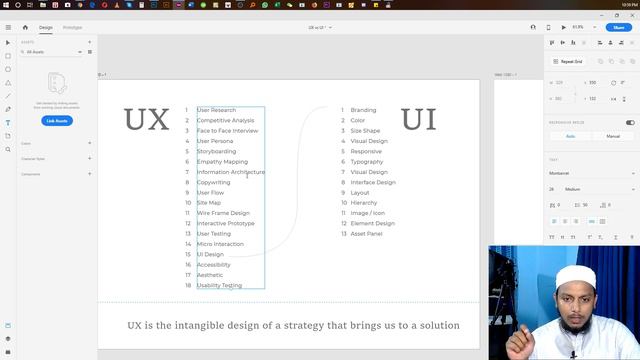Select the Pen tool

tap(8, 109)
